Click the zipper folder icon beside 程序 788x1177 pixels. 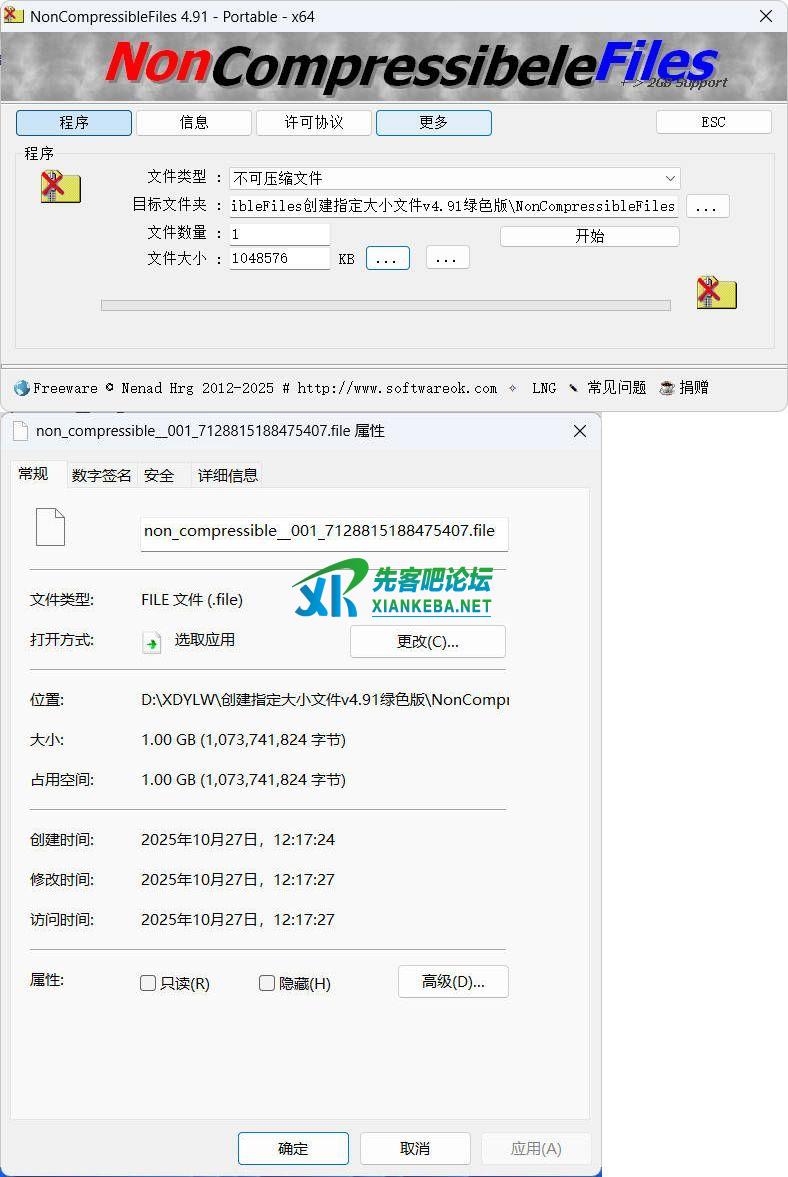(x=60, y=187)
